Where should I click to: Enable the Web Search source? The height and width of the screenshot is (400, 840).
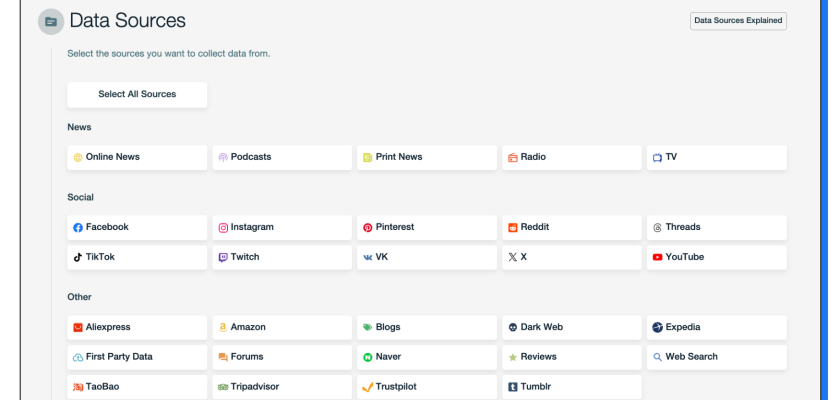pyautogui.click(x=716, y=357)
